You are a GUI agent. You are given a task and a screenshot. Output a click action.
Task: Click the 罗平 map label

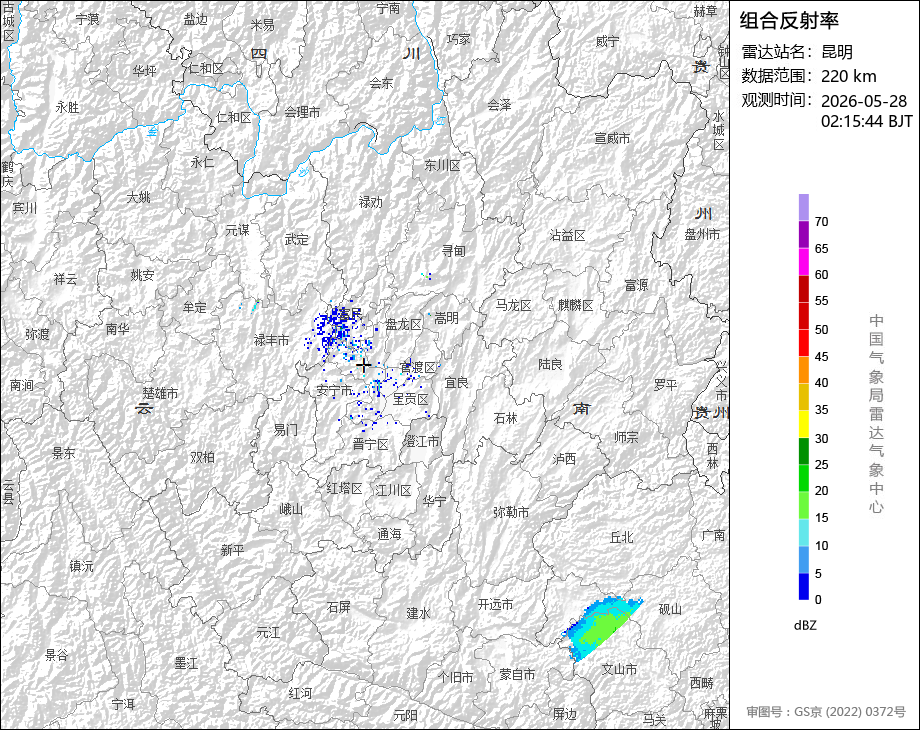[665, 385]
